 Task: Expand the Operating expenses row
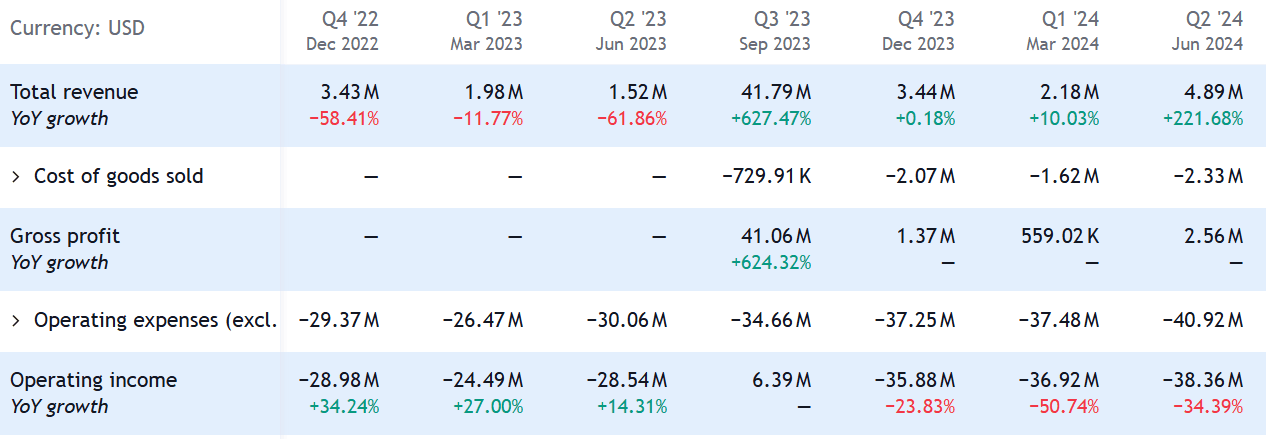coord(16,321)
